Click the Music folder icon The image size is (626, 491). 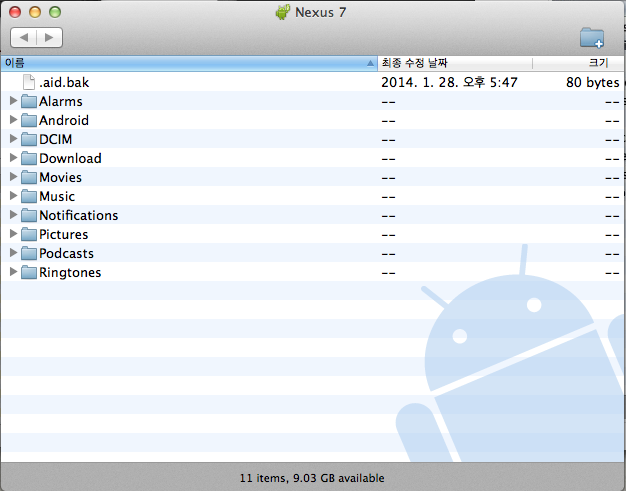[29, 196]
